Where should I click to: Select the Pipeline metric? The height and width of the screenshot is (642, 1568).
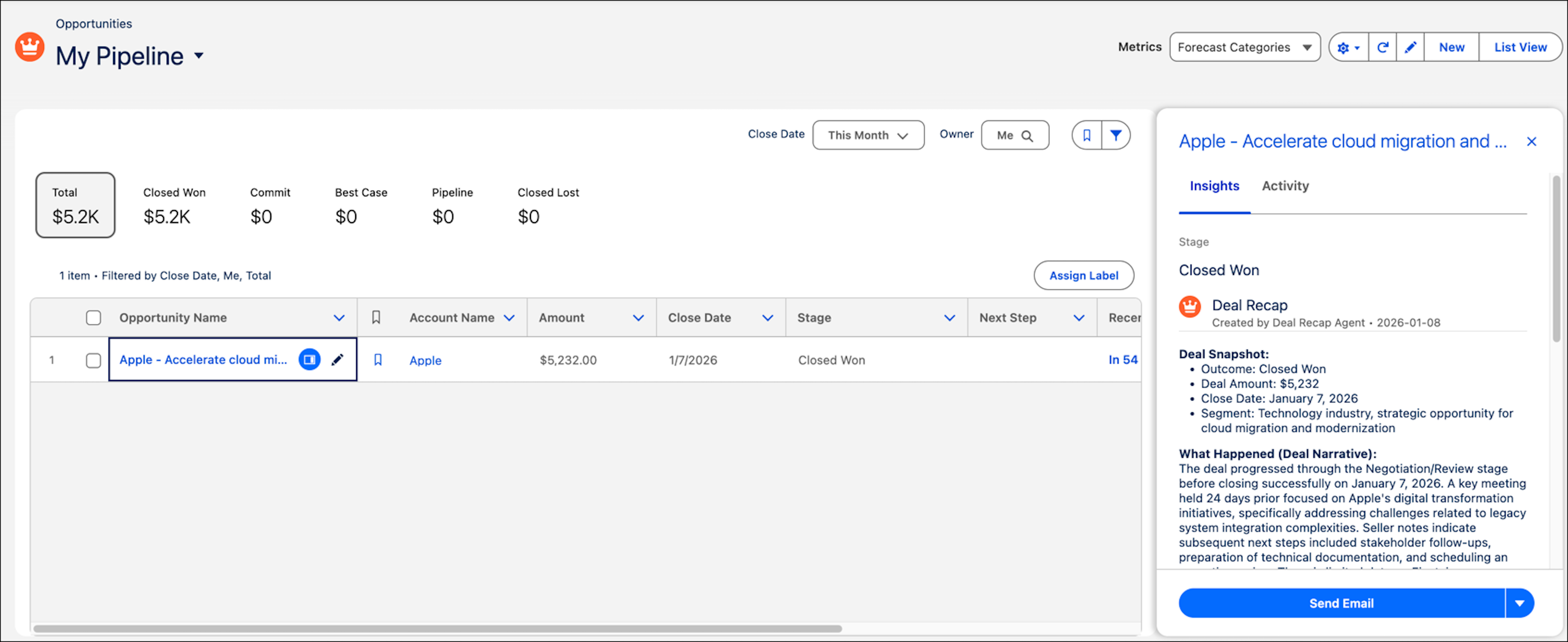click(452, 206)
